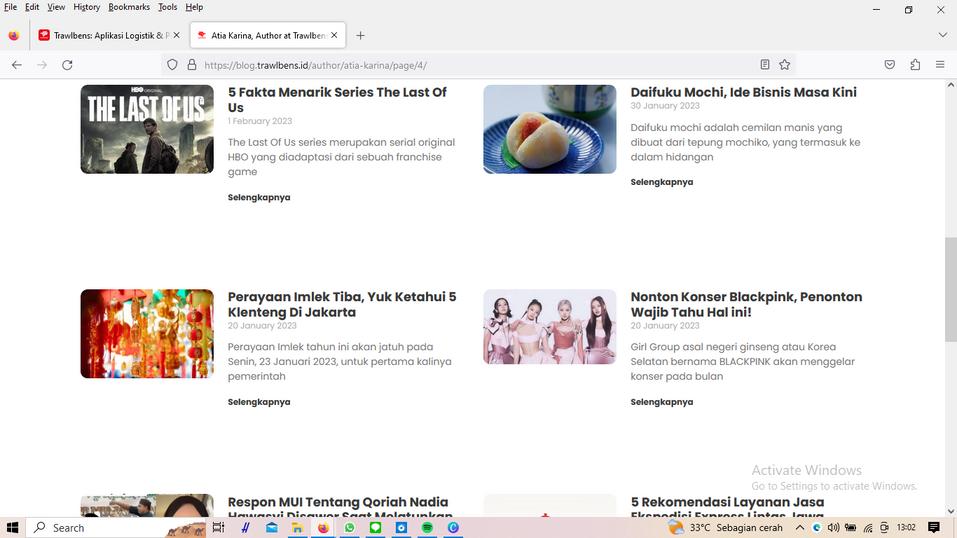This screenshot has height=538, width=957.
Task: Click Selengkapnya under Daifuku Mochi article
Action: click(662, 182)
